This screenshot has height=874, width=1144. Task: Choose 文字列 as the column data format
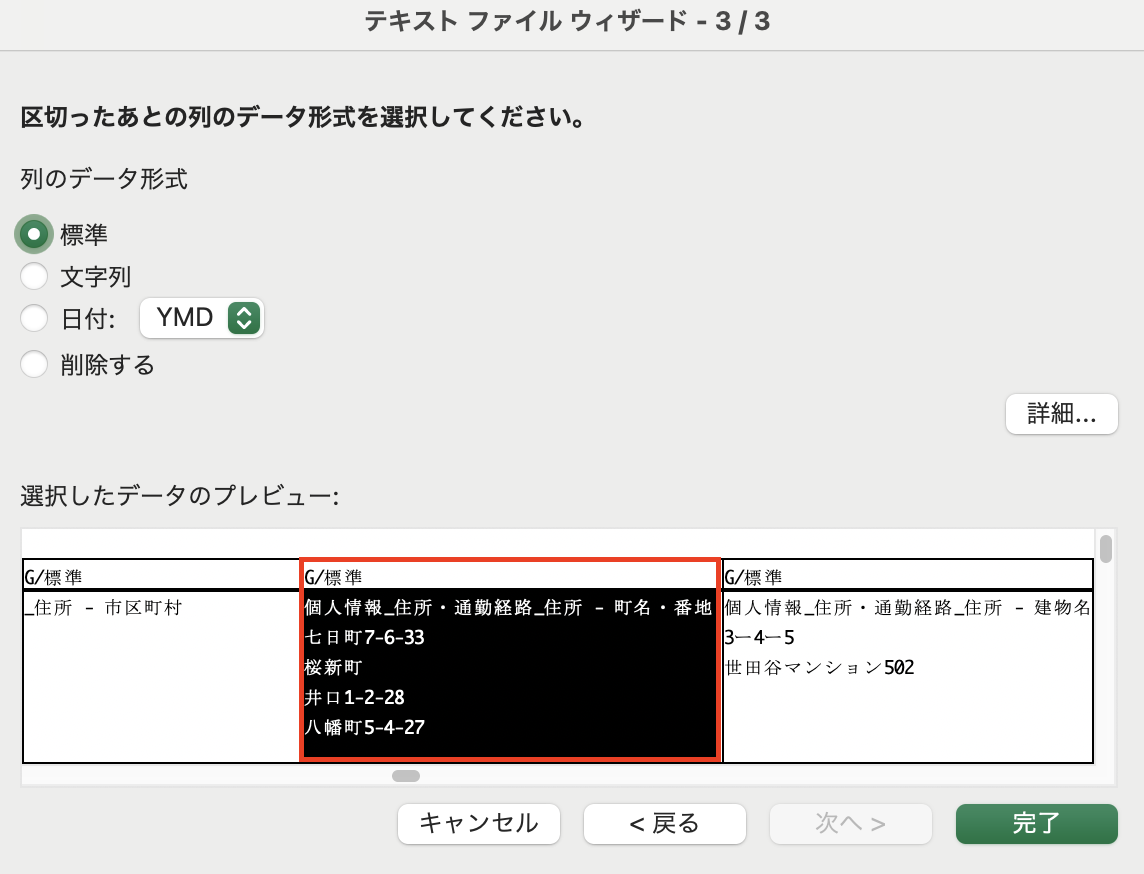pyautogui.click(x=33, y=277)
